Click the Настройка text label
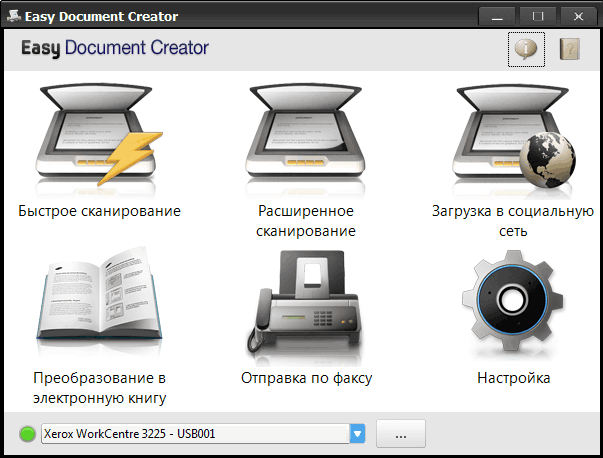Screen dimensions: 603x458 (x=513, y=378)
